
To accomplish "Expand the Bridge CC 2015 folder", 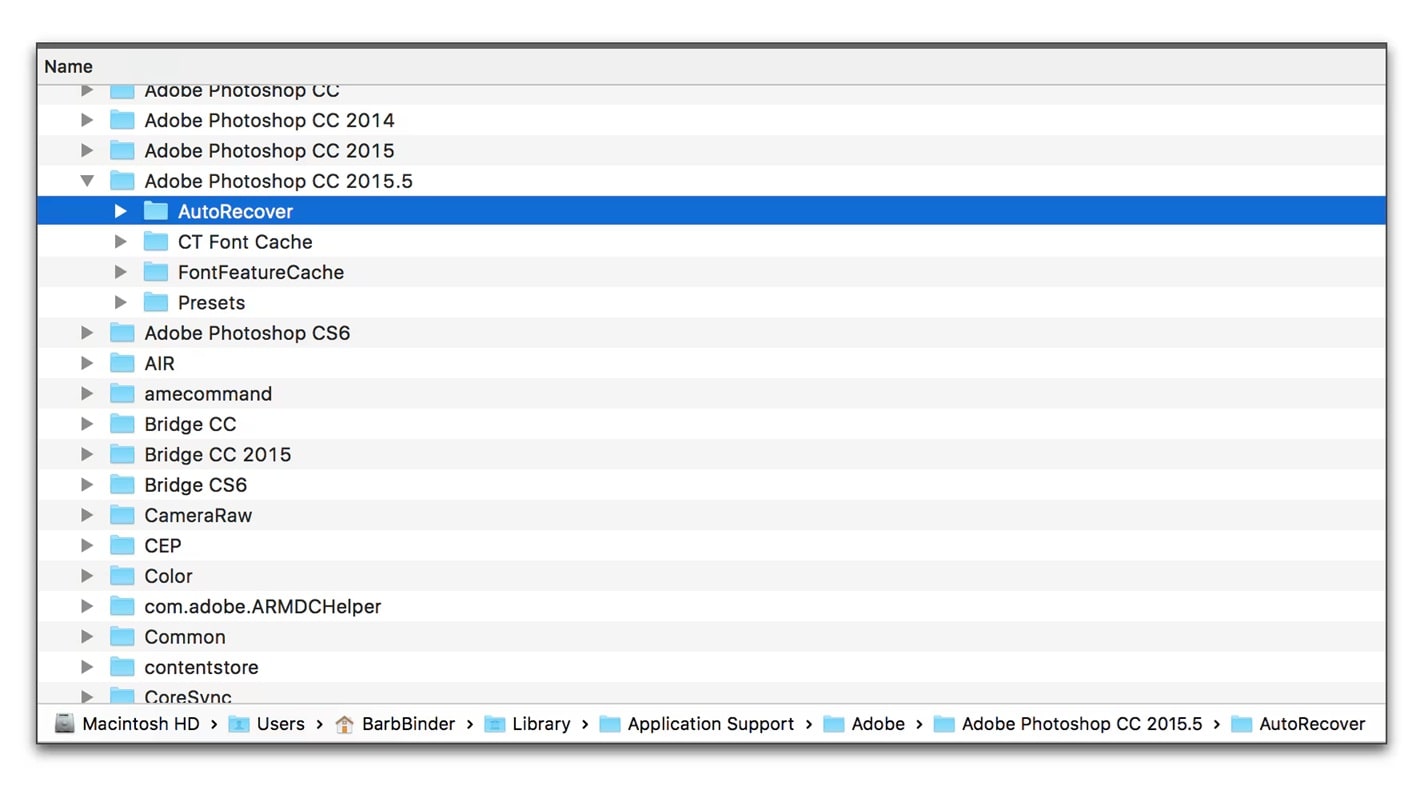I will [87, 454].
